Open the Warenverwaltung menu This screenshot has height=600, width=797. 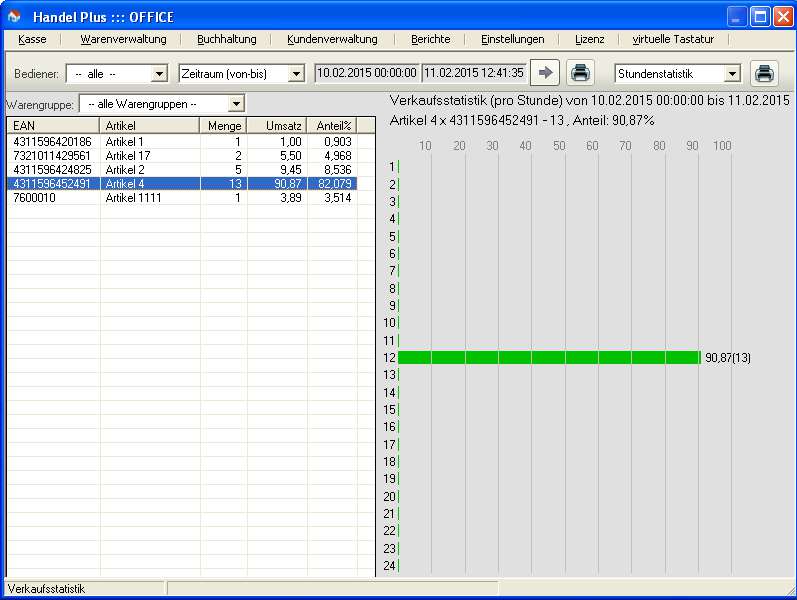[123, 39]
